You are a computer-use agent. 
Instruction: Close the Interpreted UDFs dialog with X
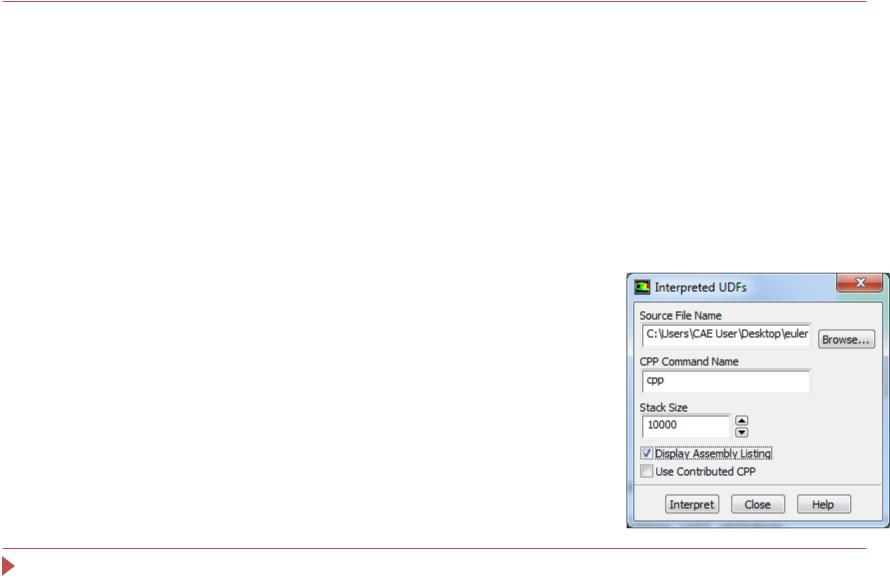(859, 283)
